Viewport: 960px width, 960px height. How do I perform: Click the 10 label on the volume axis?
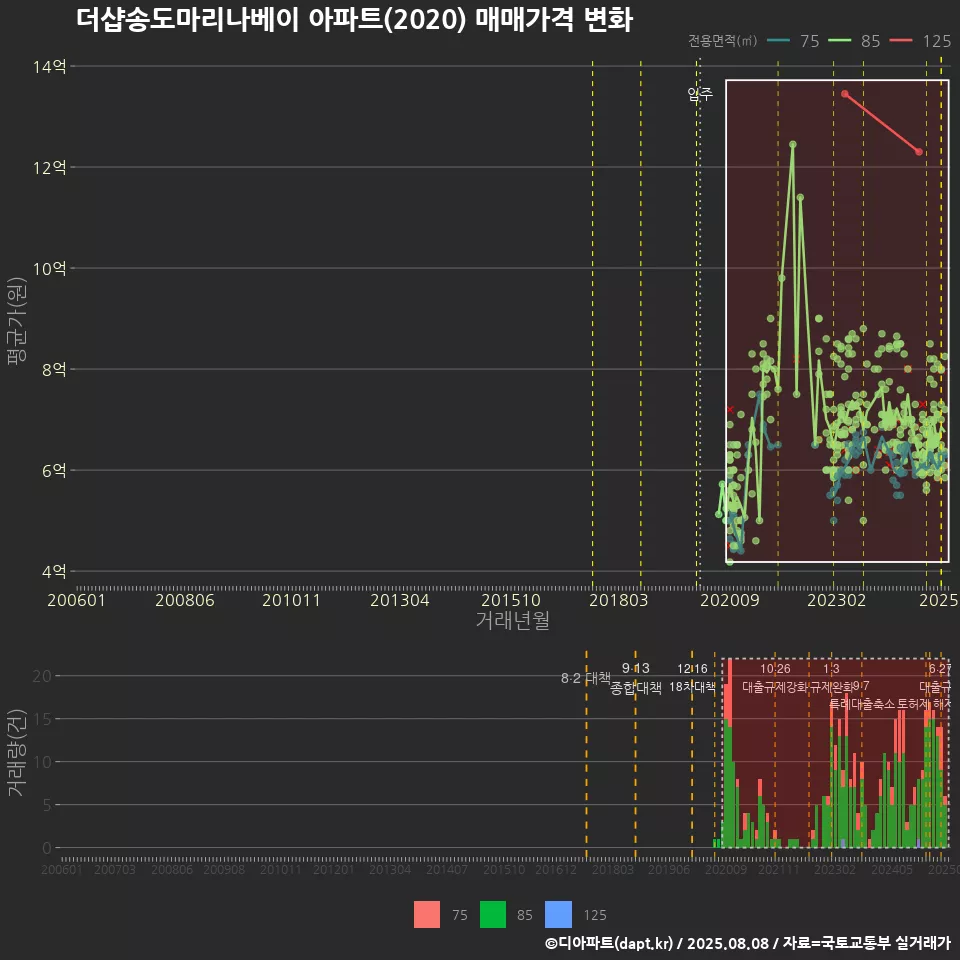(42, 762)
